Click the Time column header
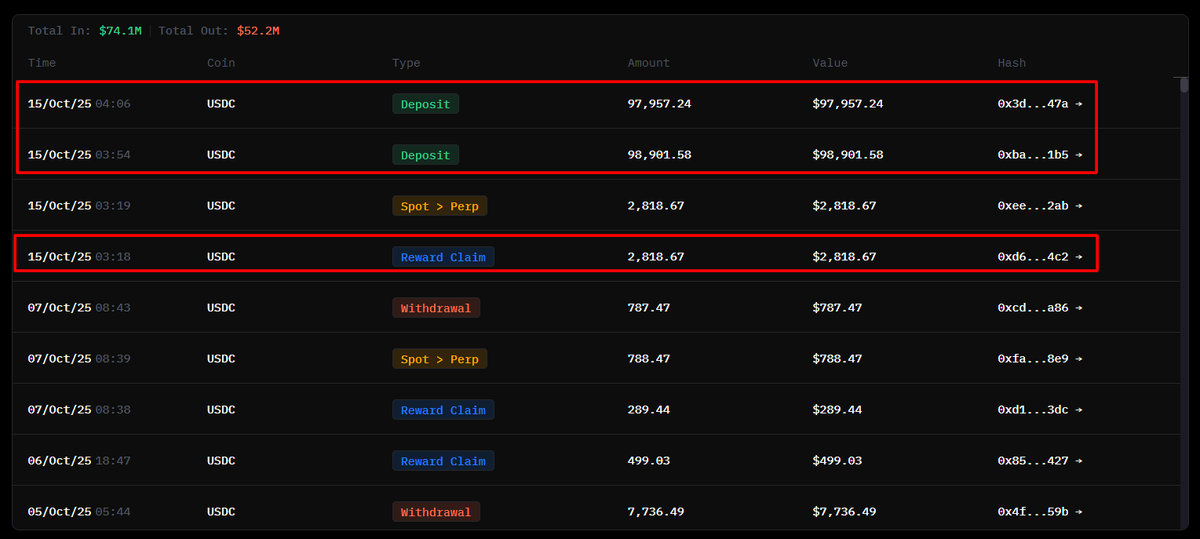 42,63
